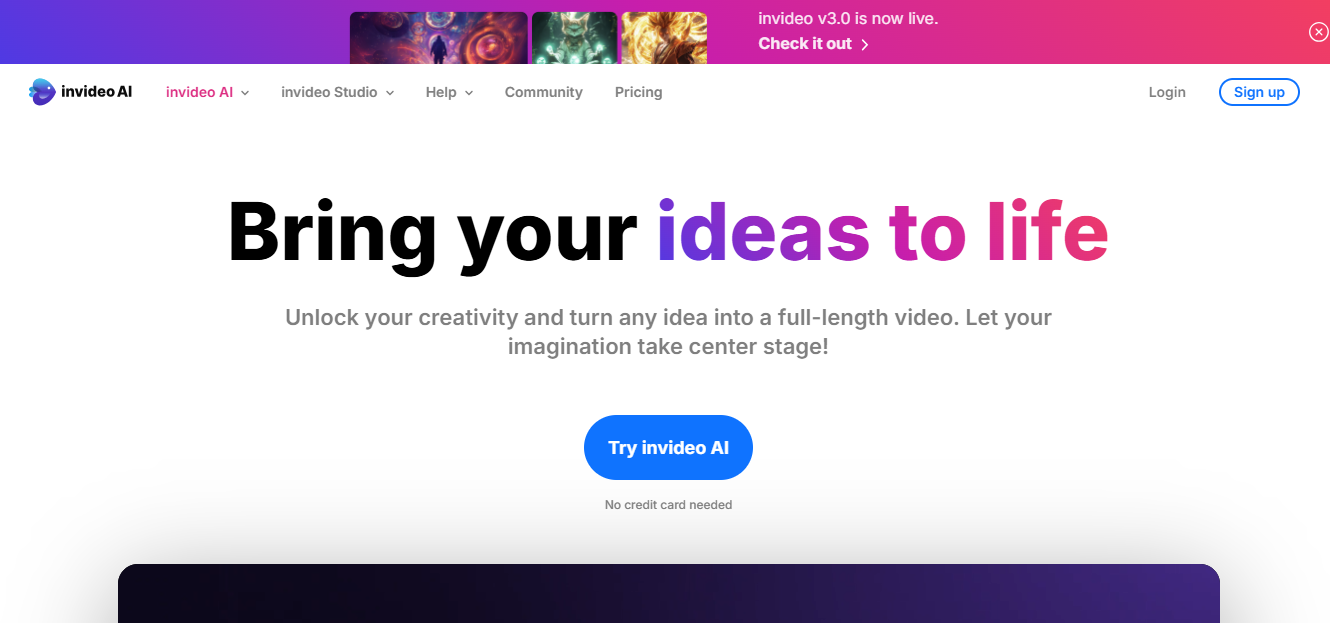Open the Check it out link

(805, 44)
